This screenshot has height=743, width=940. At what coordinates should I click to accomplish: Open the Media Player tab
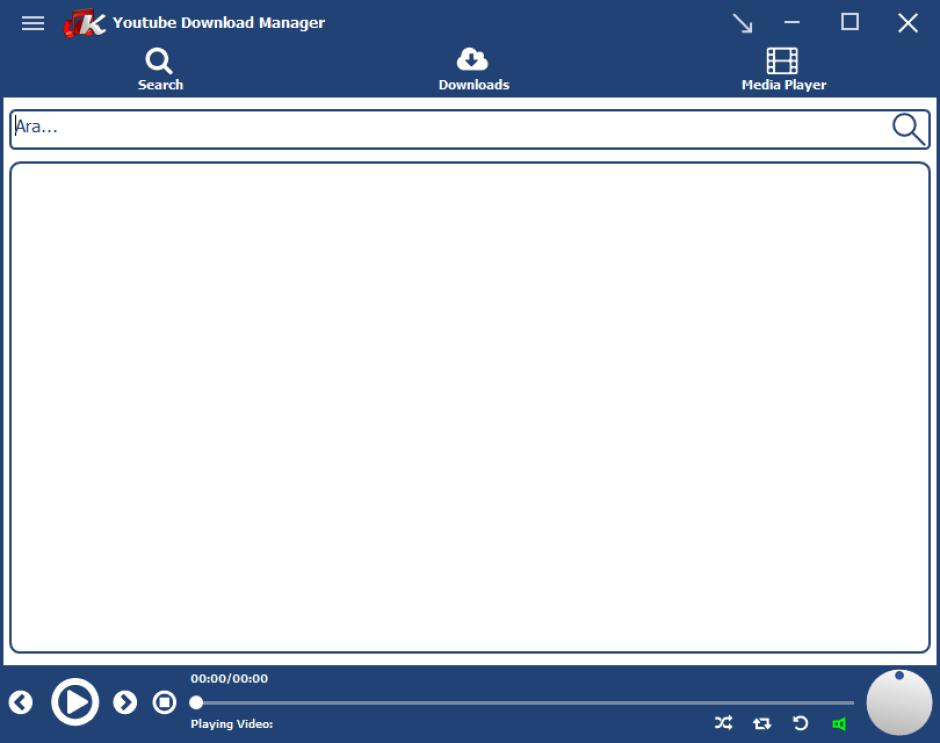(783, 70)
